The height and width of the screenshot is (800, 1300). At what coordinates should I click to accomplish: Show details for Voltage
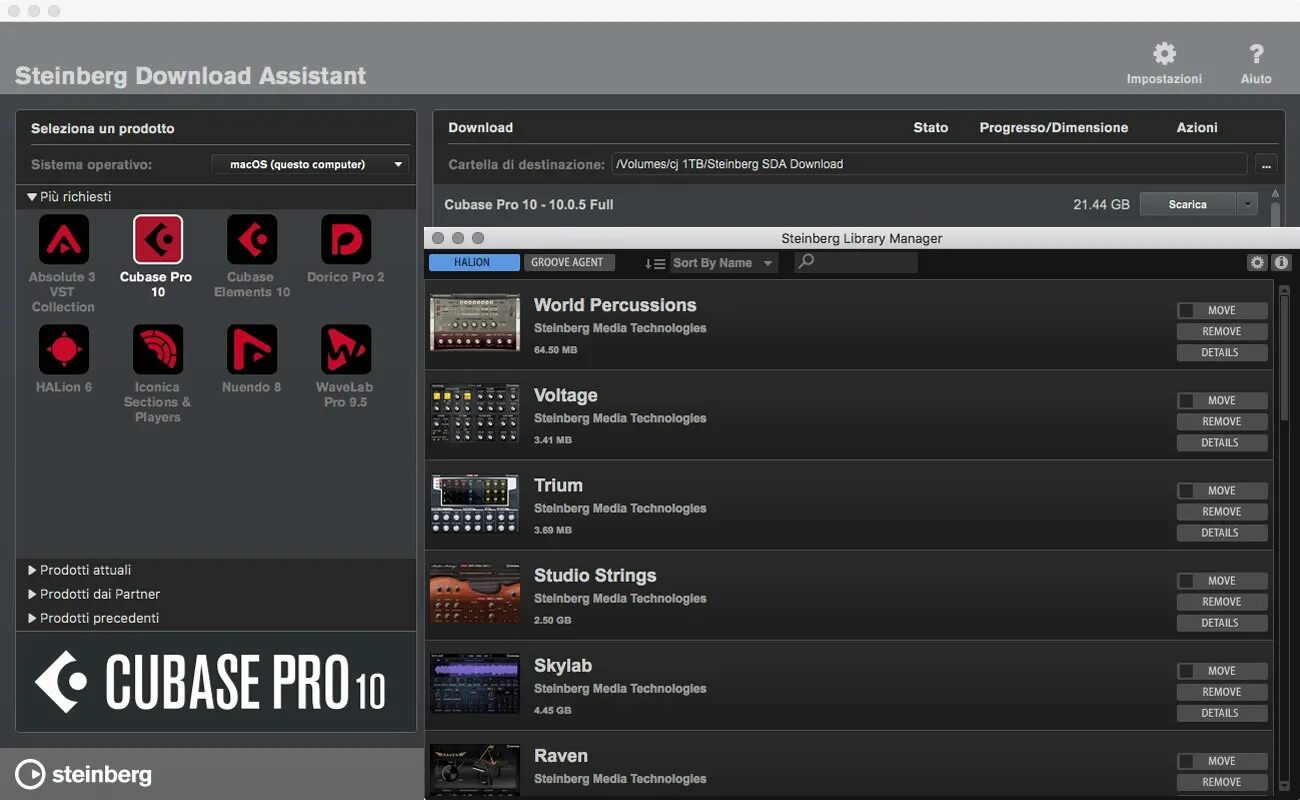[x=1222, y=442]
